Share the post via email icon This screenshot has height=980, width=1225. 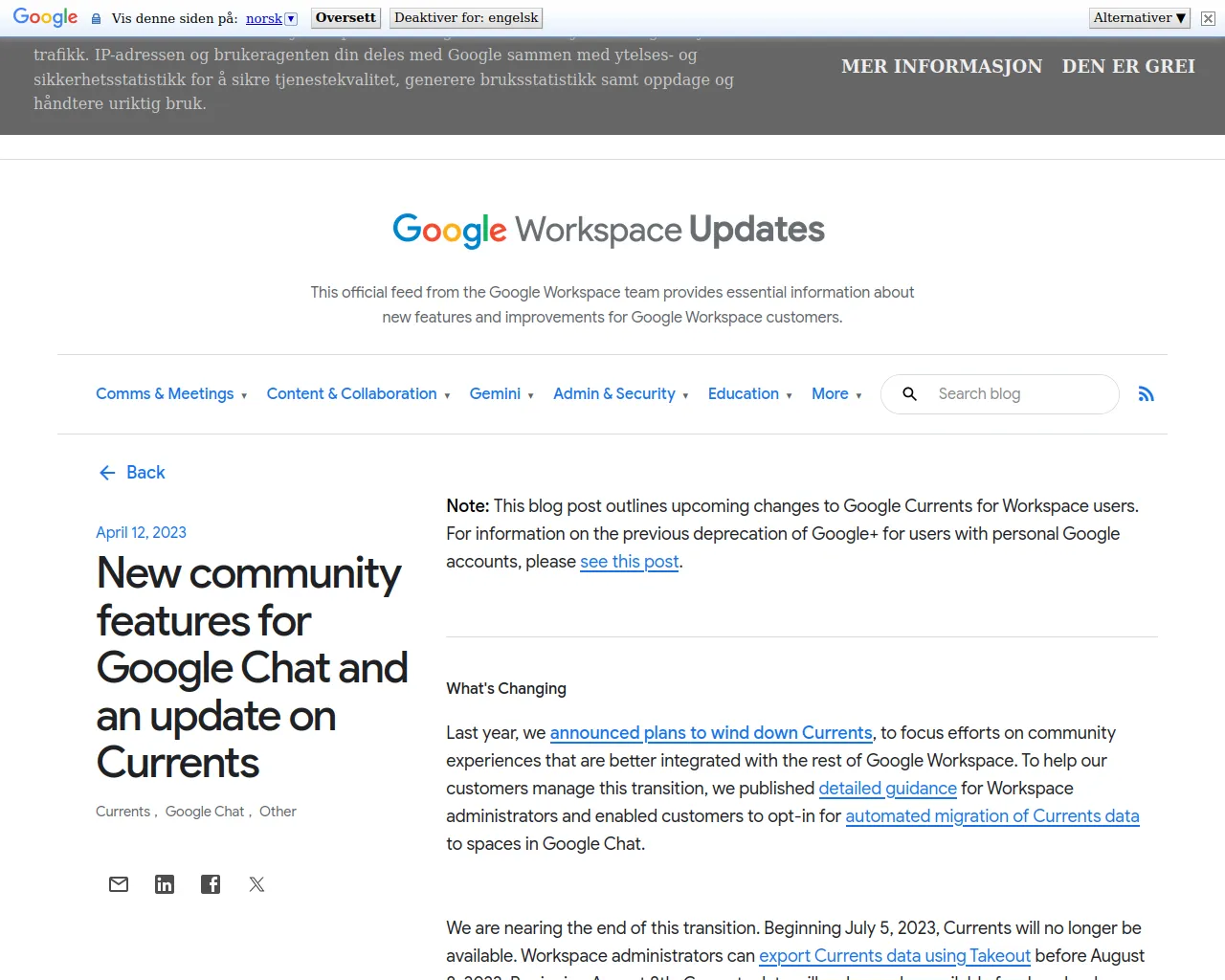click(x=119, y=884)
